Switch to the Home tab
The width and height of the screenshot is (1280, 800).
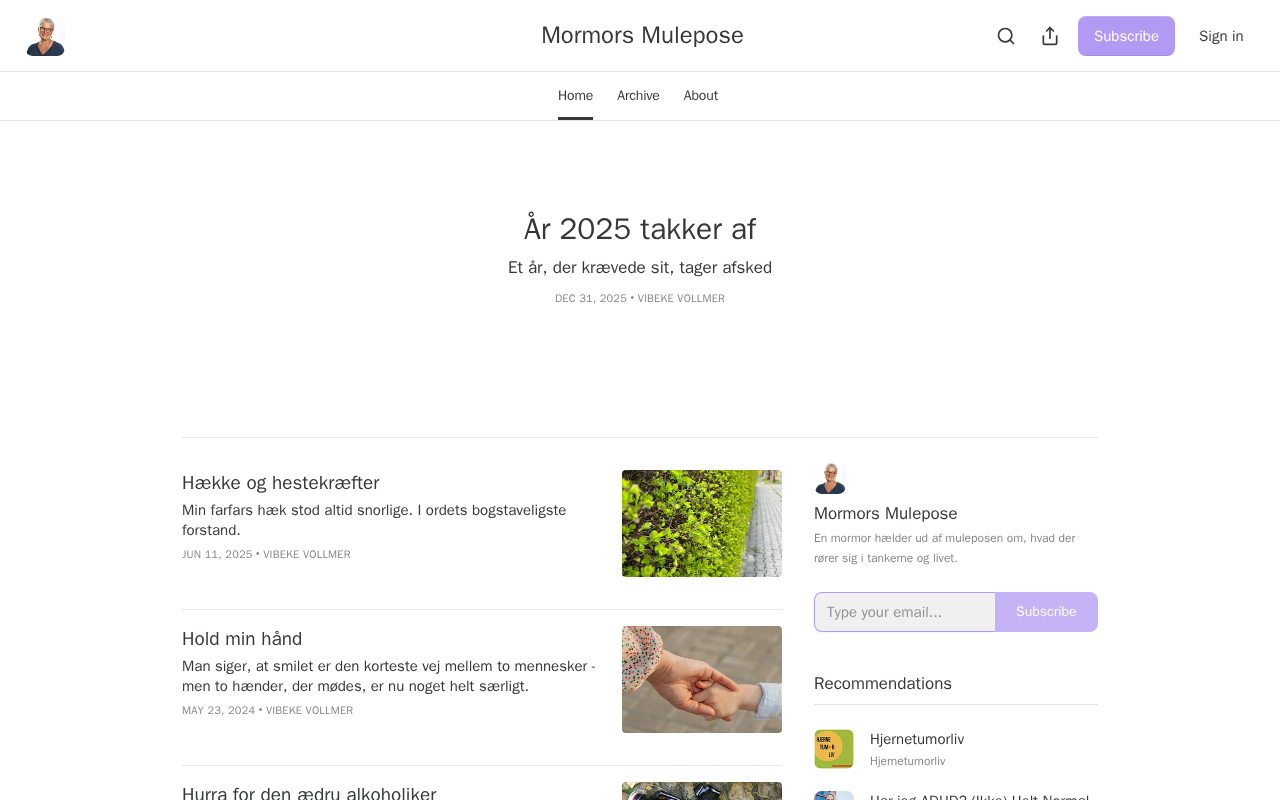(575, 96)
